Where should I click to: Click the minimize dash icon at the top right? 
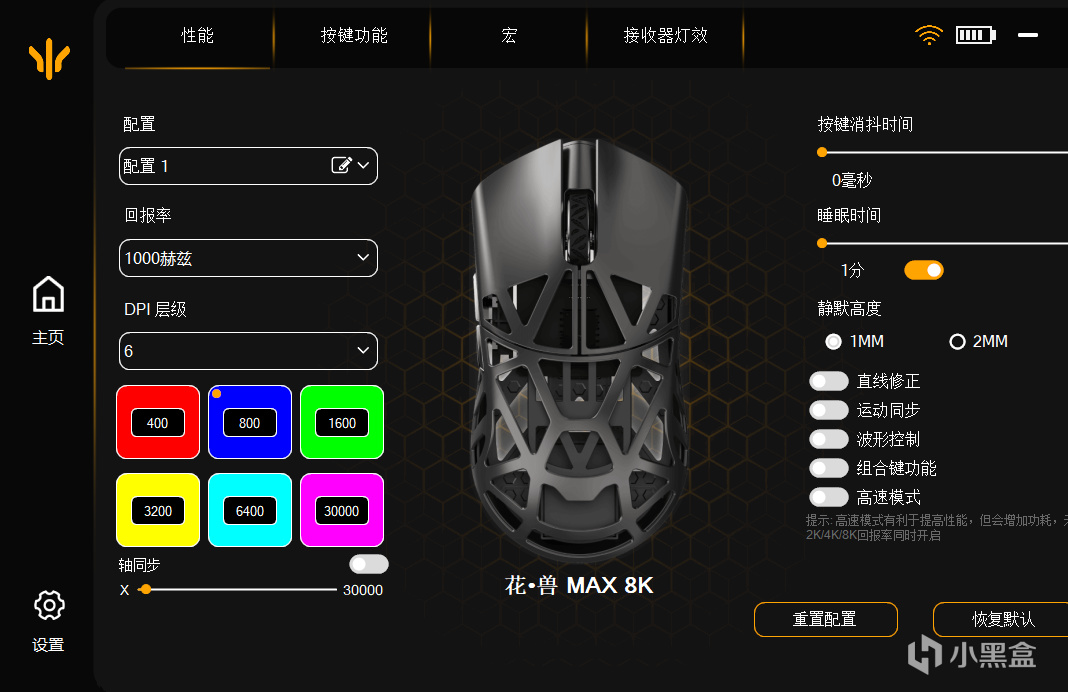click(x=1028, y=35)
